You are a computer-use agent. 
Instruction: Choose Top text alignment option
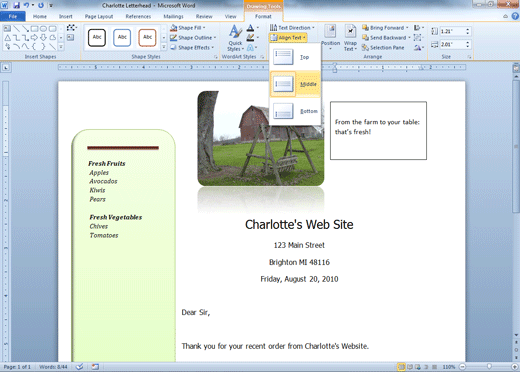click(295, 57)
